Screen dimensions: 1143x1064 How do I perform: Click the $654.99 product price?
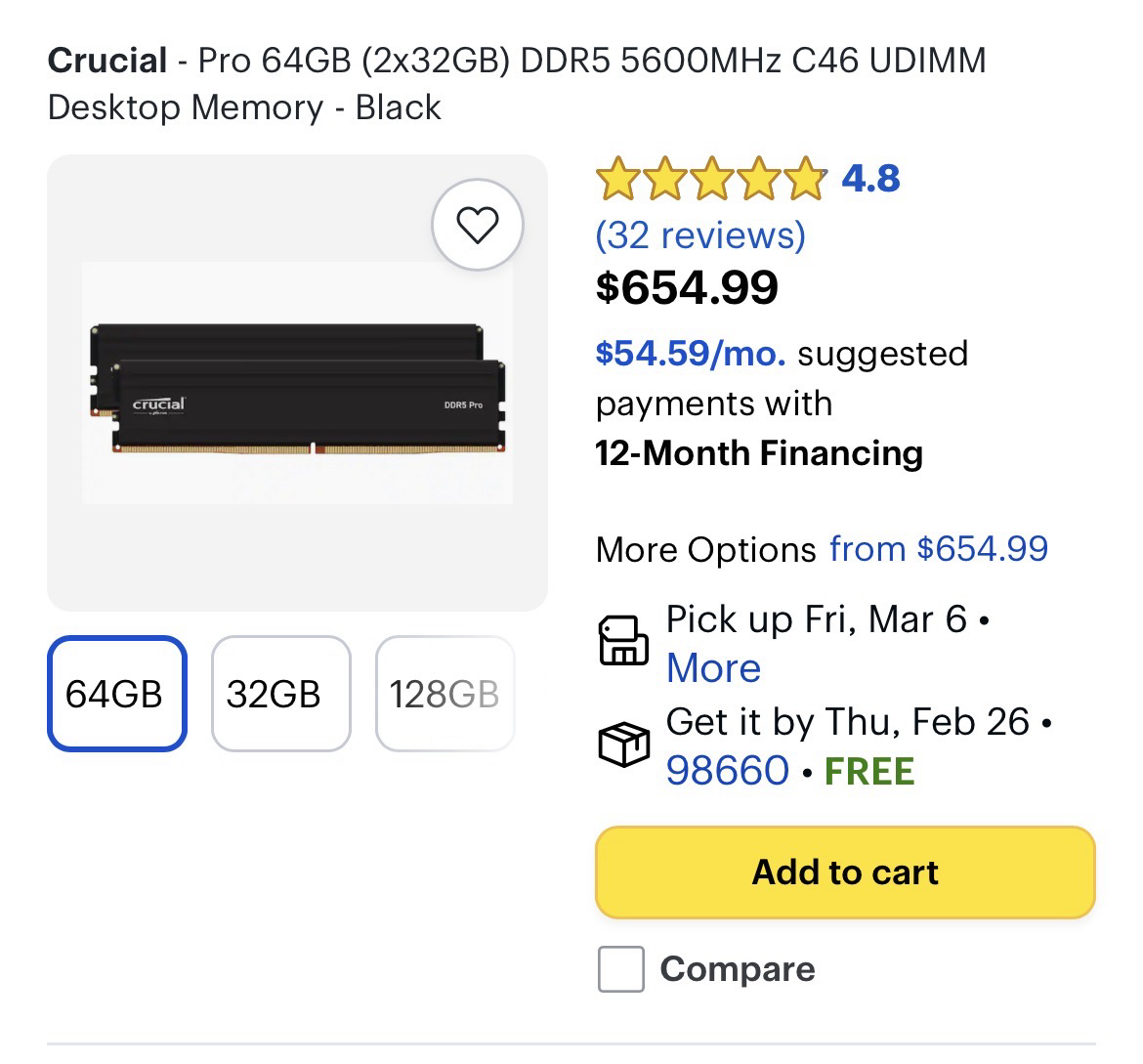pos(687,287)
